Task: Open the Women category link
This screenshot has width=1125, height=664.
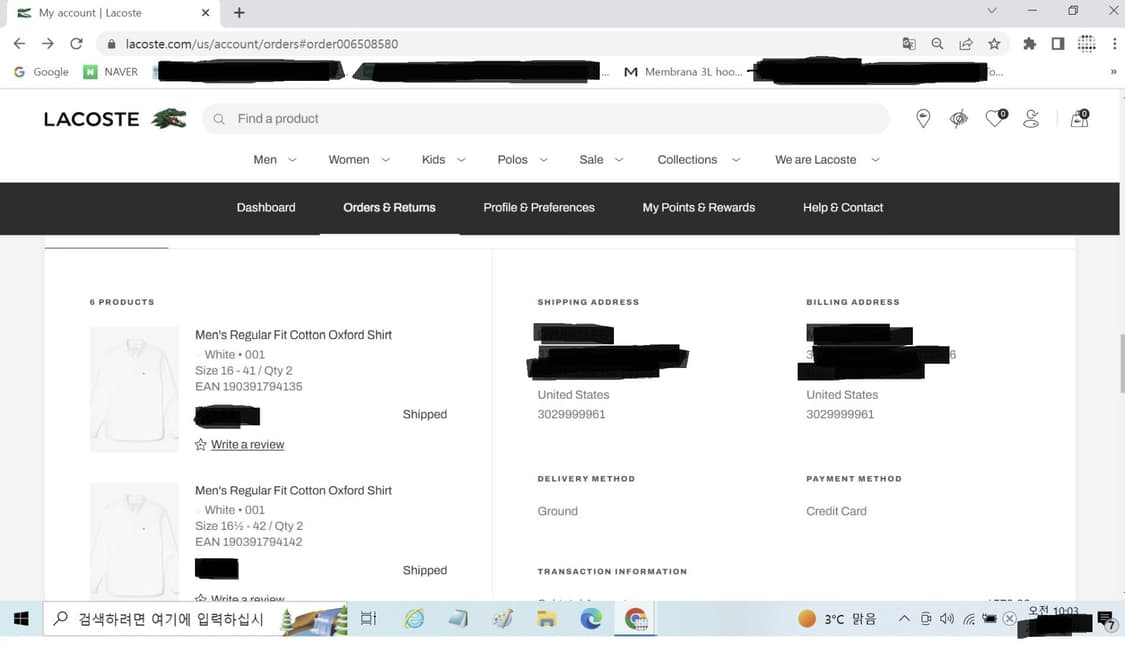Action: [x=349, y=160]
